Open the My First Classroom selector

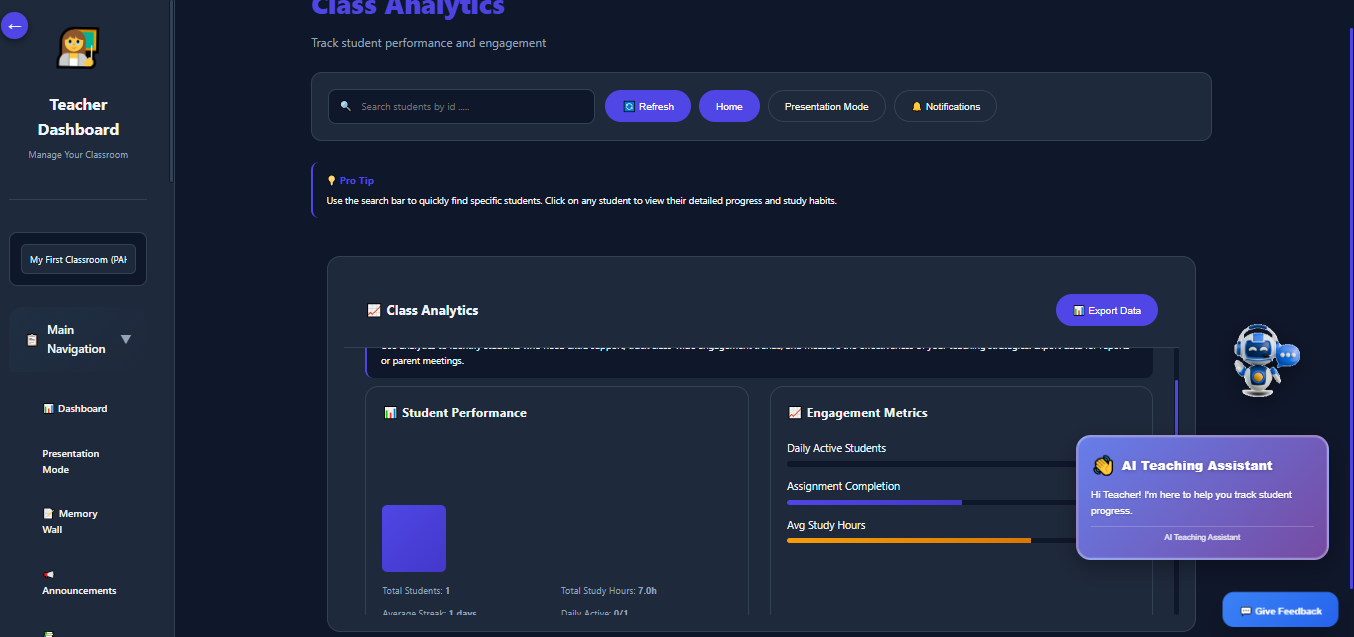click(78, 258)
